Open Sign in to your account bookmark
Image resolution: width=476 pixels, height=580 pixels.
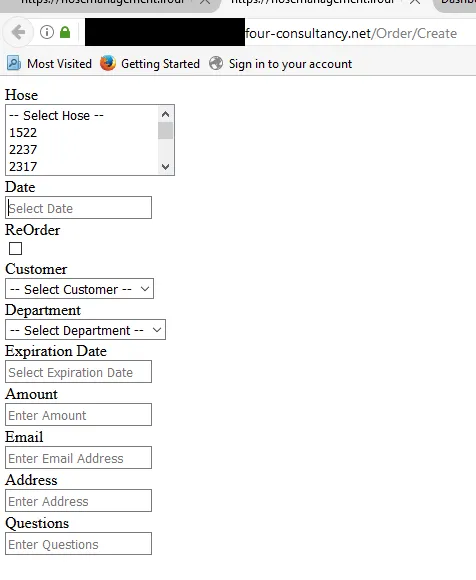pyautogui.click(x=280, y=64)
